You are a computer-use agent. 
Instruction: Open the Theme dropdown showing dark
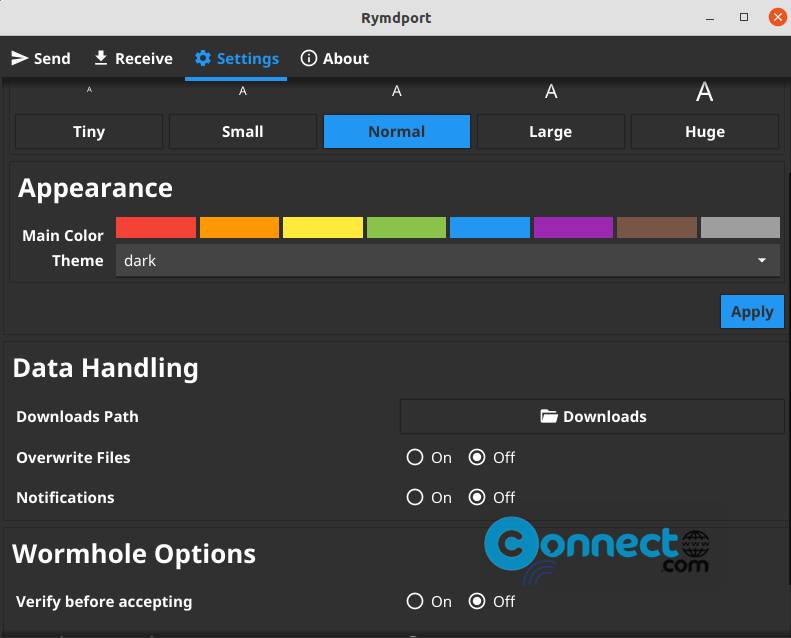(x=448, y=261)
